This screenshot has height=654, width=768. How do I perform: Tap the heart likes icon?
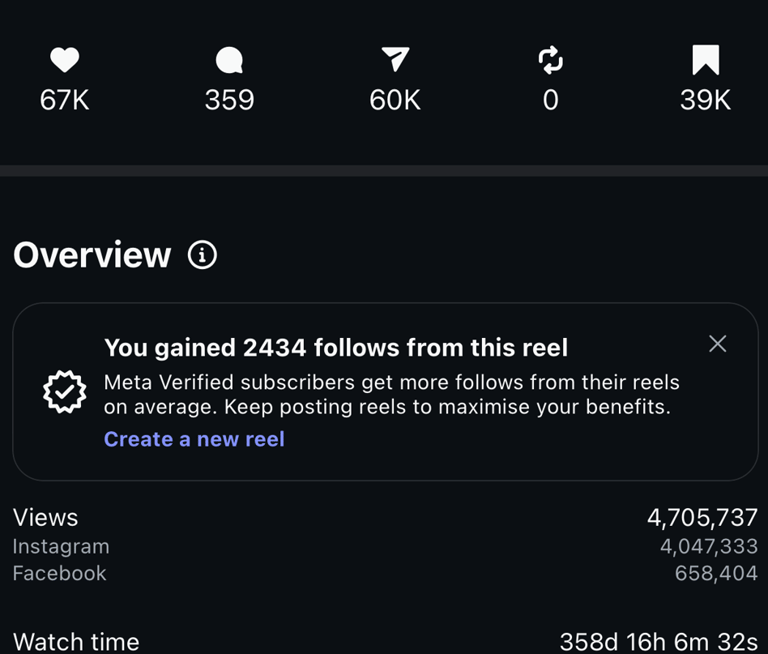pyautogui.click(x=65, y=61)
